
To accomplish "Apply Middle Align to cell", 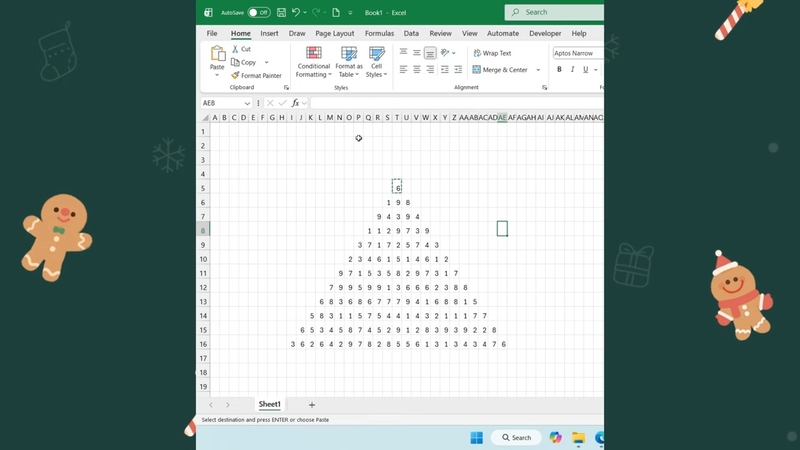I will 417,53.
